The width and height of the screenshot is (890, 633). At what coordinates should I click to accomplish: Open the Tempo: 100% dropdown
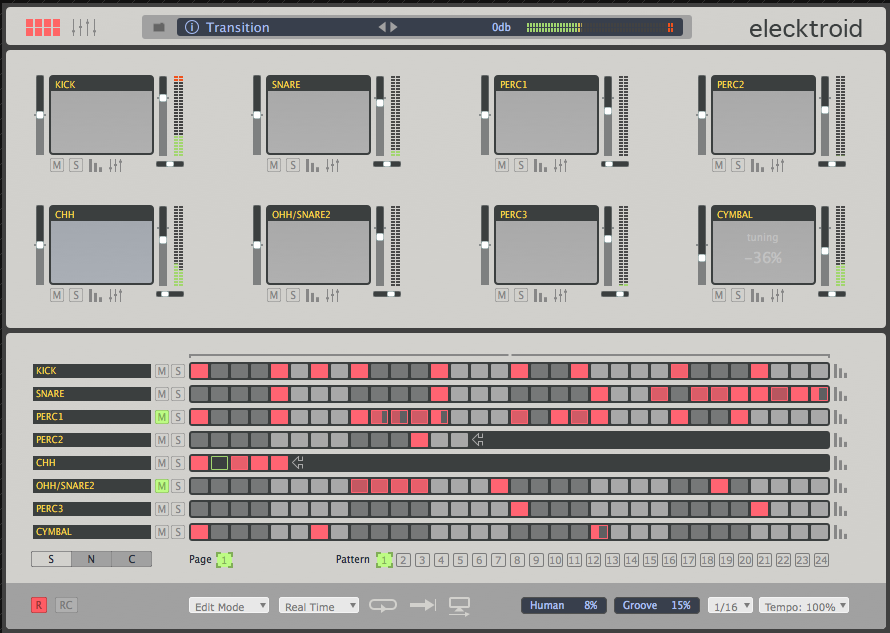(x=804, y=606)
